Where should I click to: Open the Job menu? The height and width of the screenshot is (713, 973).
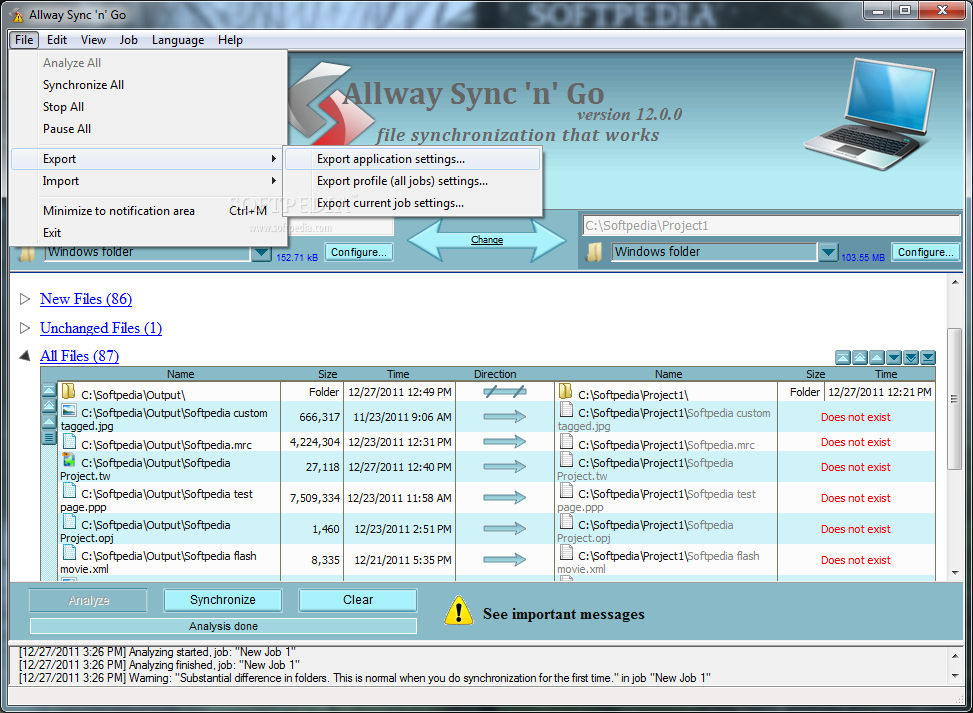[128, 40]
